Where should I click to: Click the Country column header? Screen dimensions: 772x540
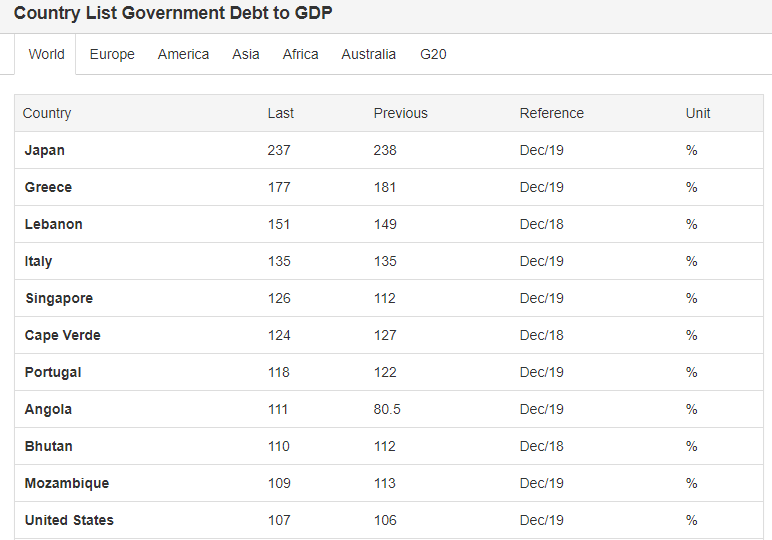(47, 113)
